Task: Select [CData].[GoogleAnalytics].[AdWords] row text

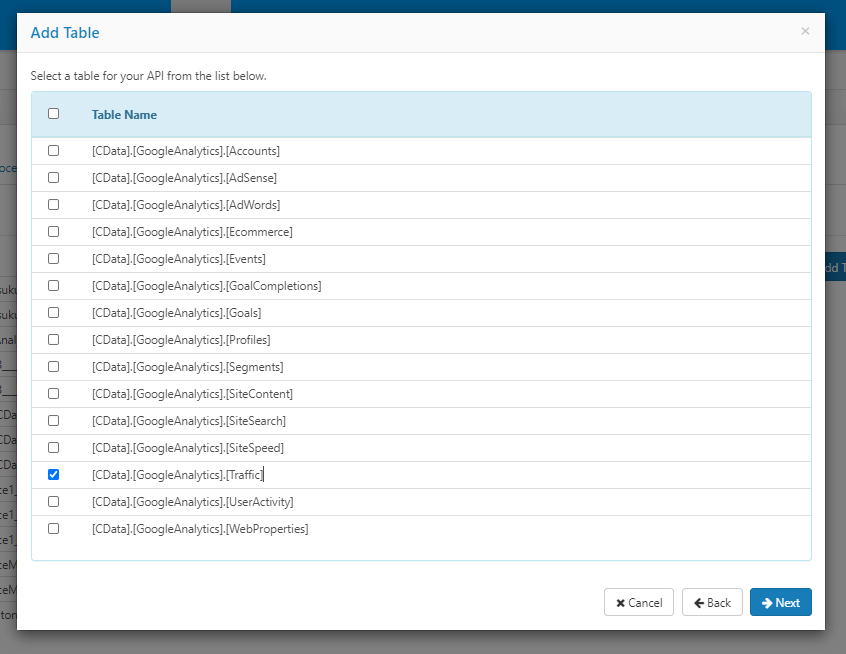Action: pyautogui.click(x=186, y=205)
